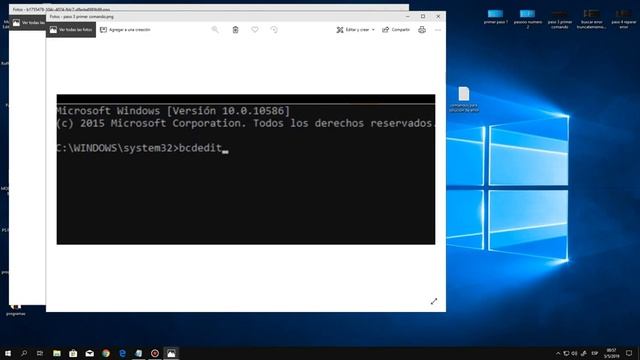Open Task View from the taskbar
The image size is (640, 360).
(x=40, y=353)
